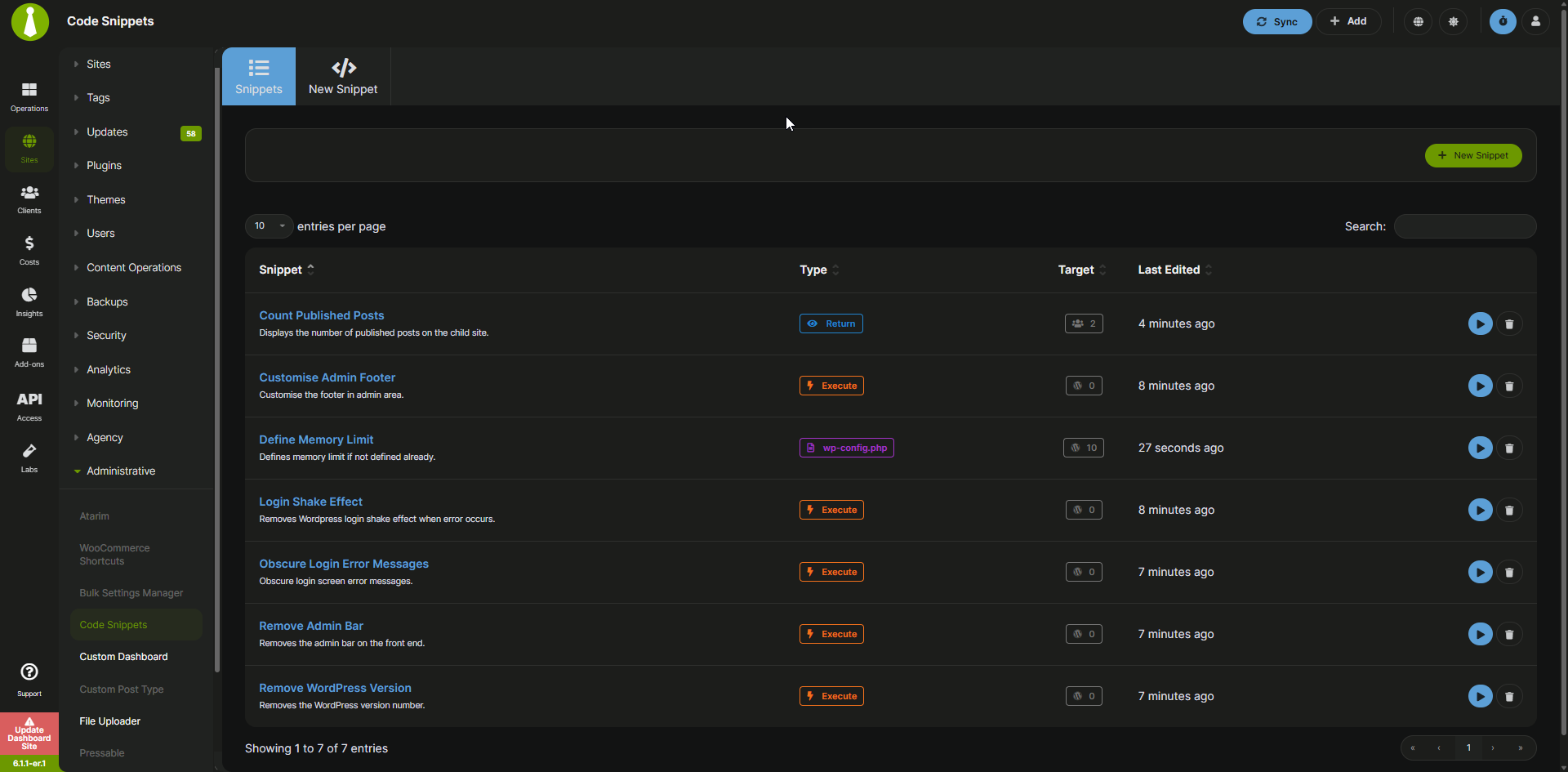The height and width of the screenshot is (772, 1568).
Task: Open the Atarim submenu item
Action: click(94, 516)
